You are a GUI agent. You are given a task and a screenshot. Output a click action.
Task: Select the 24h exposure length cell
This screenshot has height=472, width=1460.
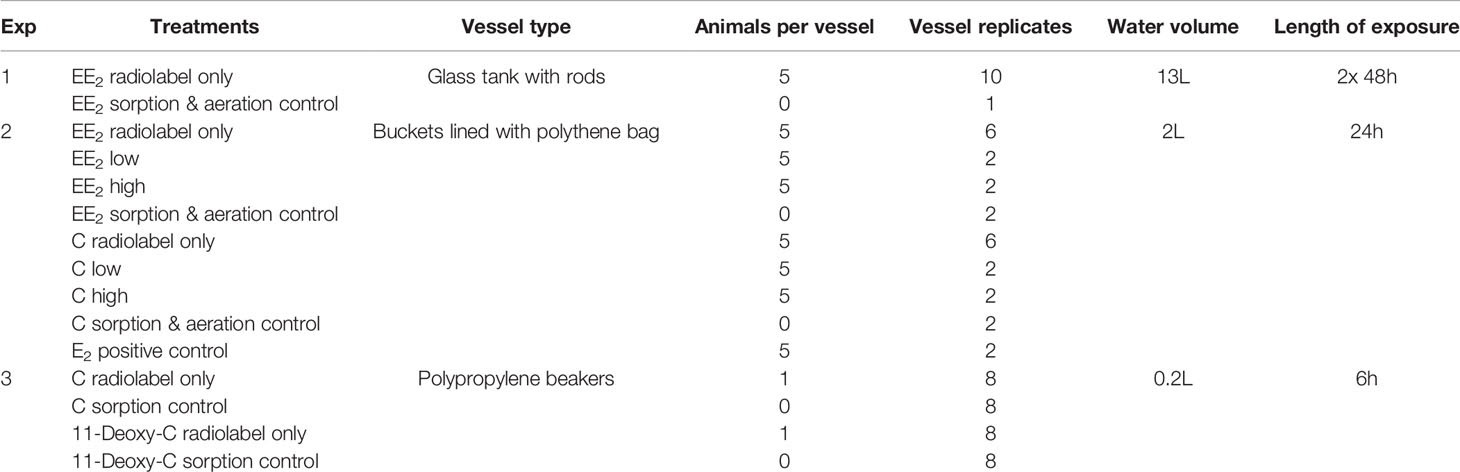tap(1366, 132)
